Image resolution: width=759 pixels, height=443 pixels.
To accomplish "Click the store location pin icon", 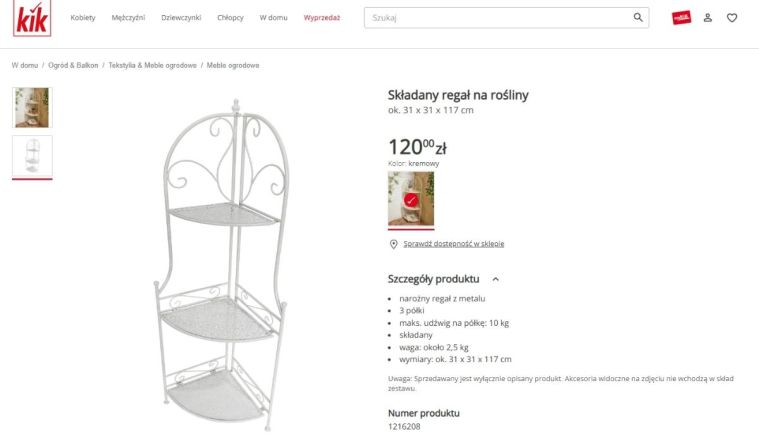I will [x=394, y=244].
